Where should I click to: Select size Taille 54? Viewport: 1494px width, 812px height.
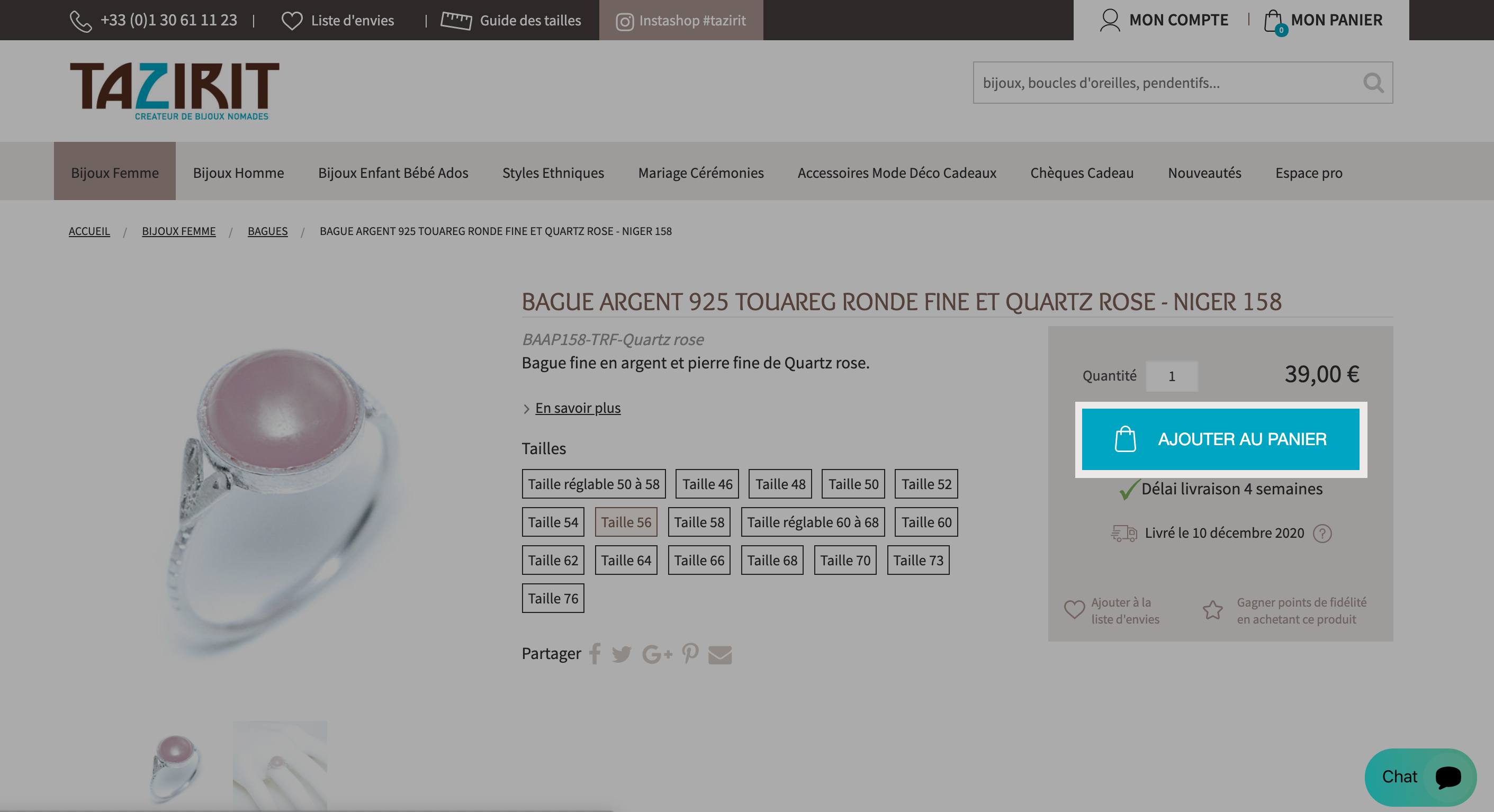[553, 522]
